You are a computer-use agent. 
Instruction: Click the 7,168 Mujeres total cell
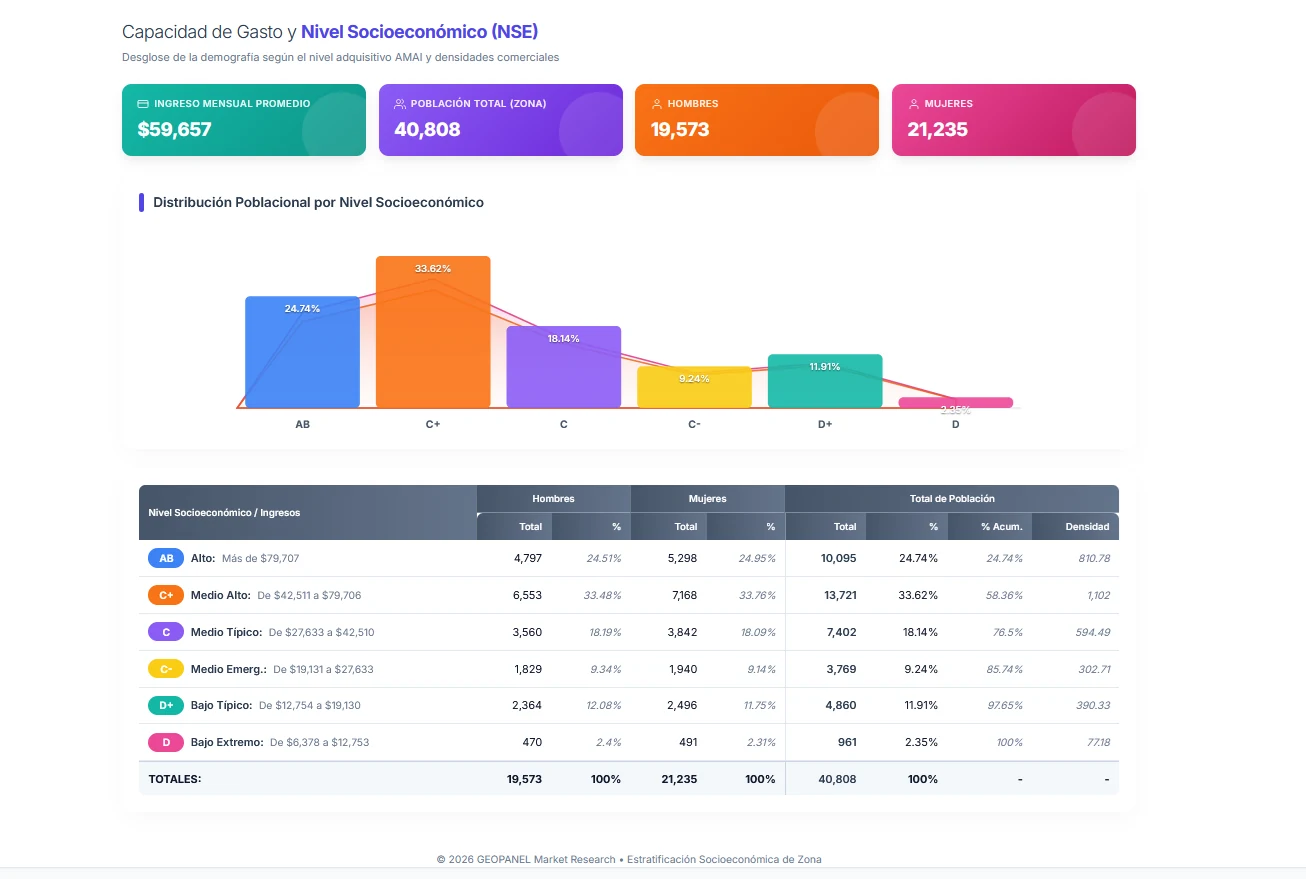pos(682,595)
